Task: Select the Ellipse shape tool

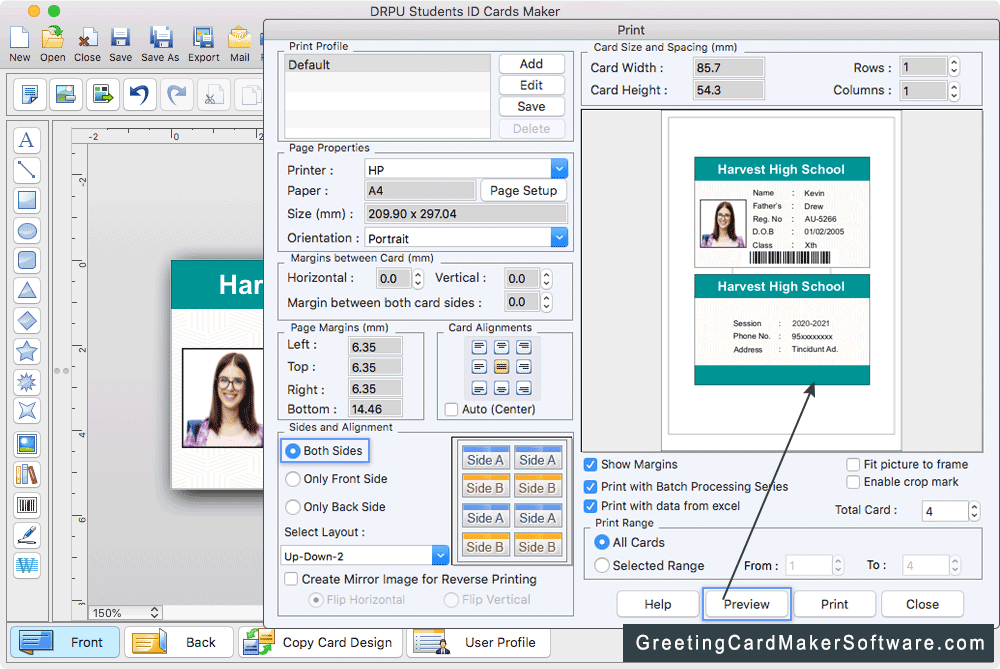Action: coord(27,231)
